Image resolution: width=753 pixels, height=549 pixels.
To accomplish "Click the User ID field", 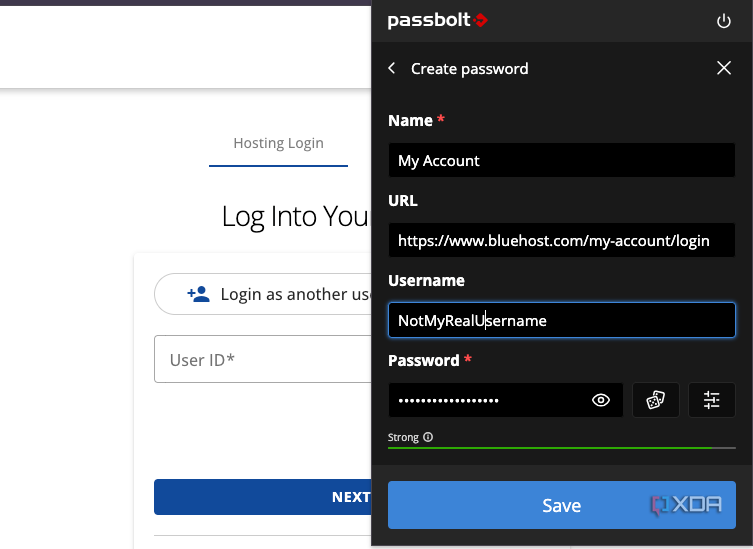I will pyautogui.click(x=263, y=359).
